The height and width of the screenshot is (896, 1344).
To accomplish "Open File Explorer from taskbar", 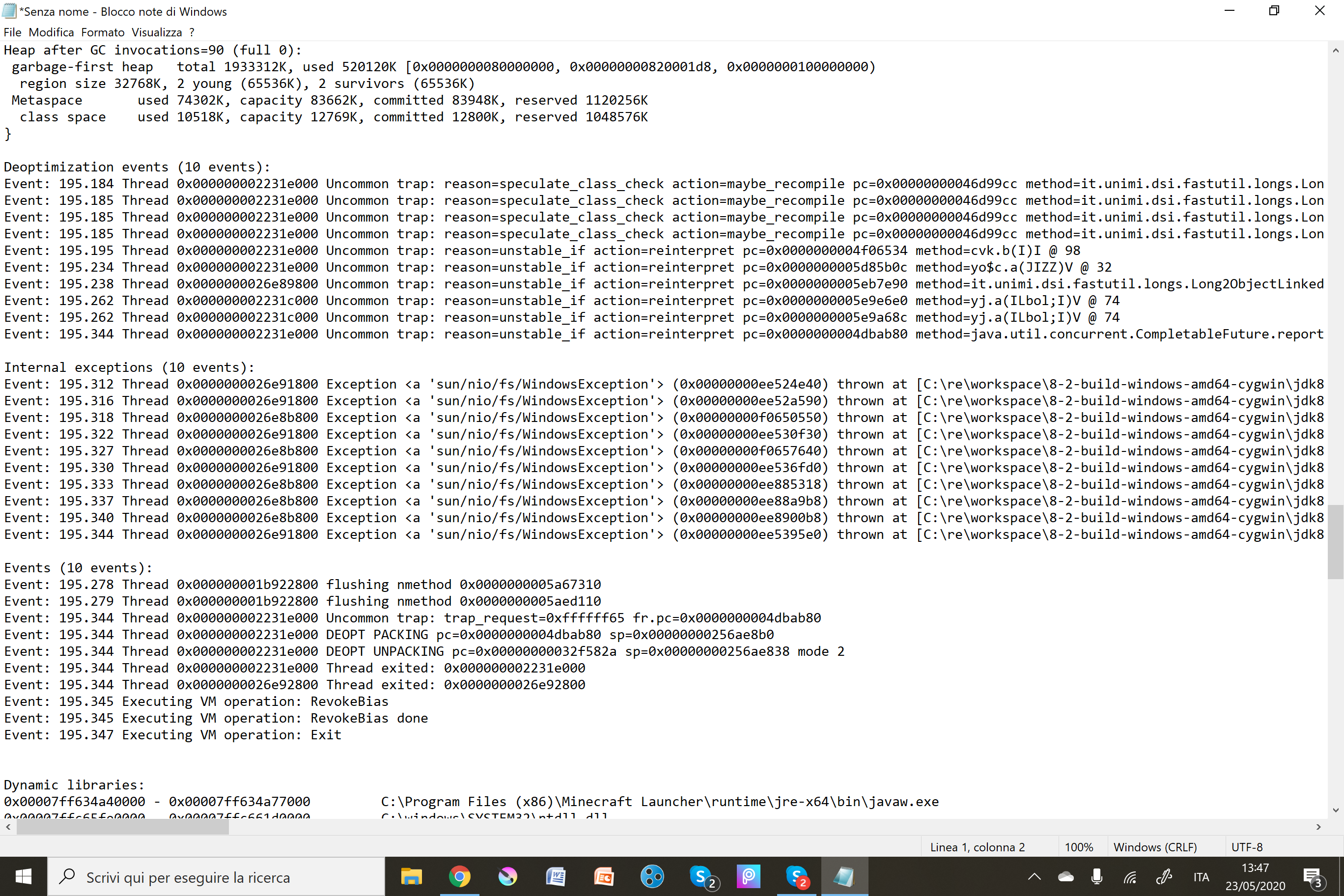I will tap(411, 876).
